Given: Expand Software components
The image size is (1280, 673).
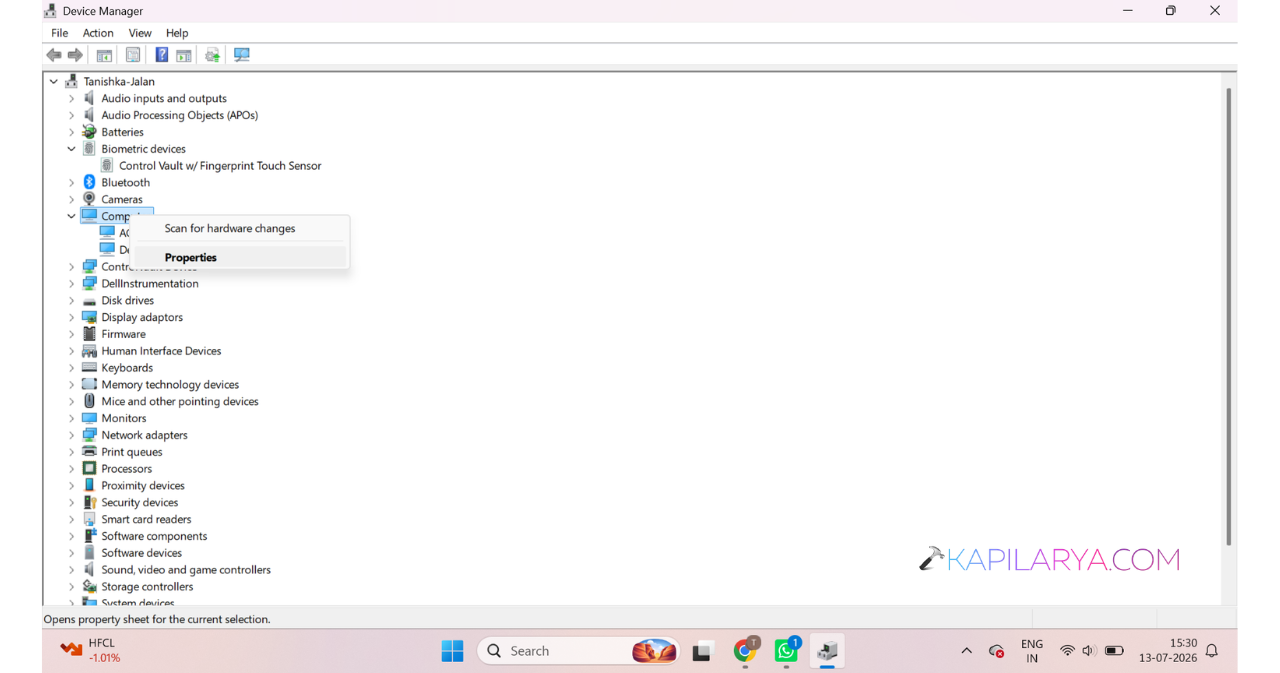Looking at the screenshot, I should tap(71, 536).
